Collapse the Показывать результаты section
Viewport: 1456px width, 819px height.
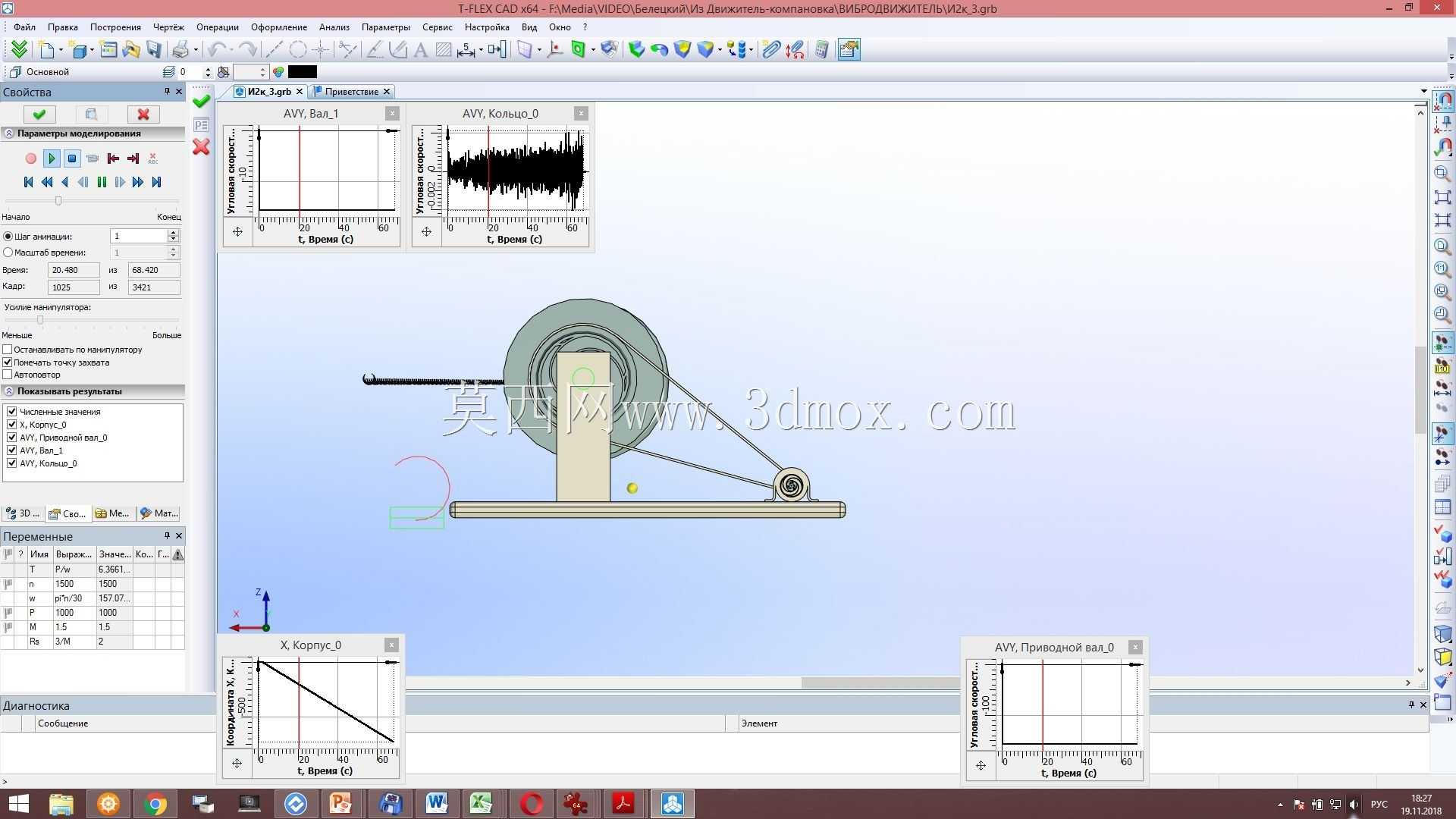click(x=9, y=391)
